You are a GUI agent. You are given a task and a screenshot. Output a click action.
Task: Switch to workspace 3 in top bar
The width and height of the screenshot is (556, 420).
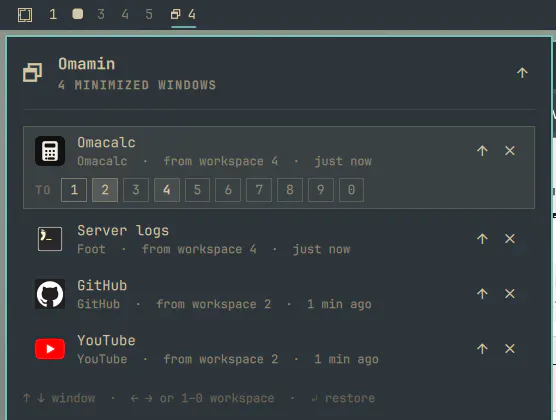click(x=101, y=14)
